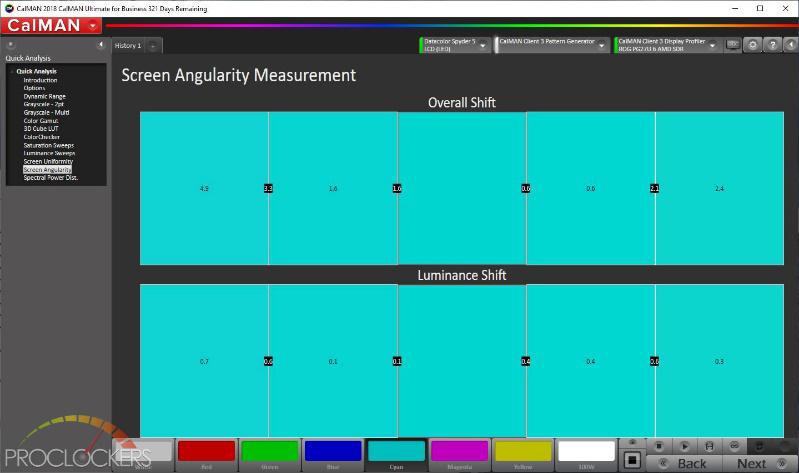Click the round icon atop the workflow panel
The image size is (799, 473).
click(x=11, y=45)
